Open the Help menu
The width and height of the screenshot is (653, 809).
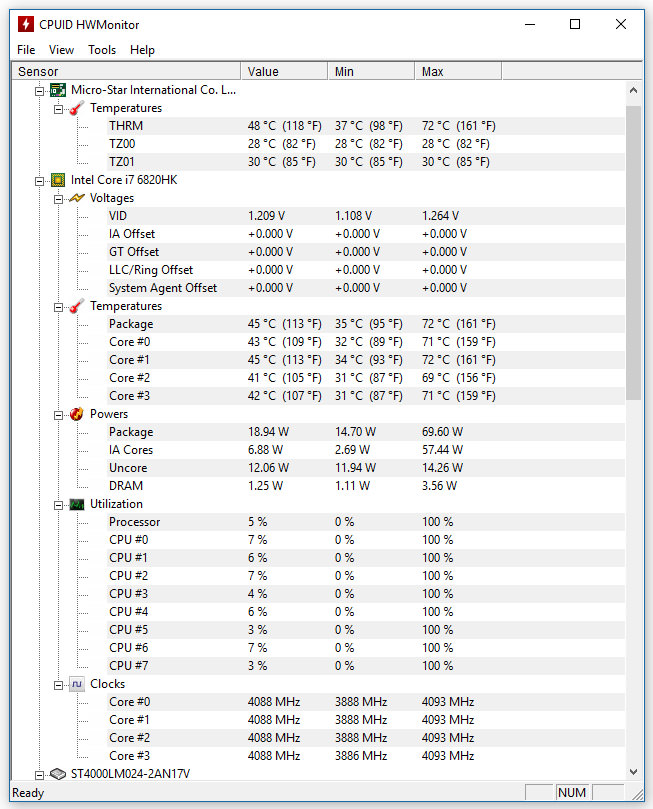click(142, 50)
